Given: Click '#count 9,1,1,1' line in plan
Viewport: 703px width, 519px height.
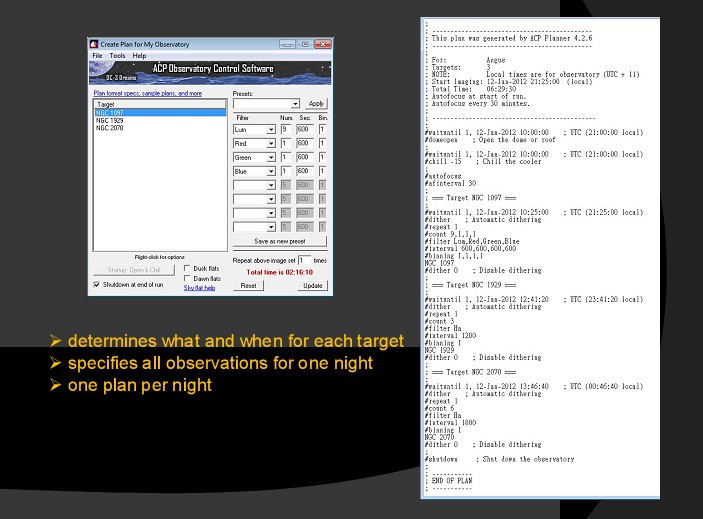Looking at the screenshot, I should click(x=451, y=234).
